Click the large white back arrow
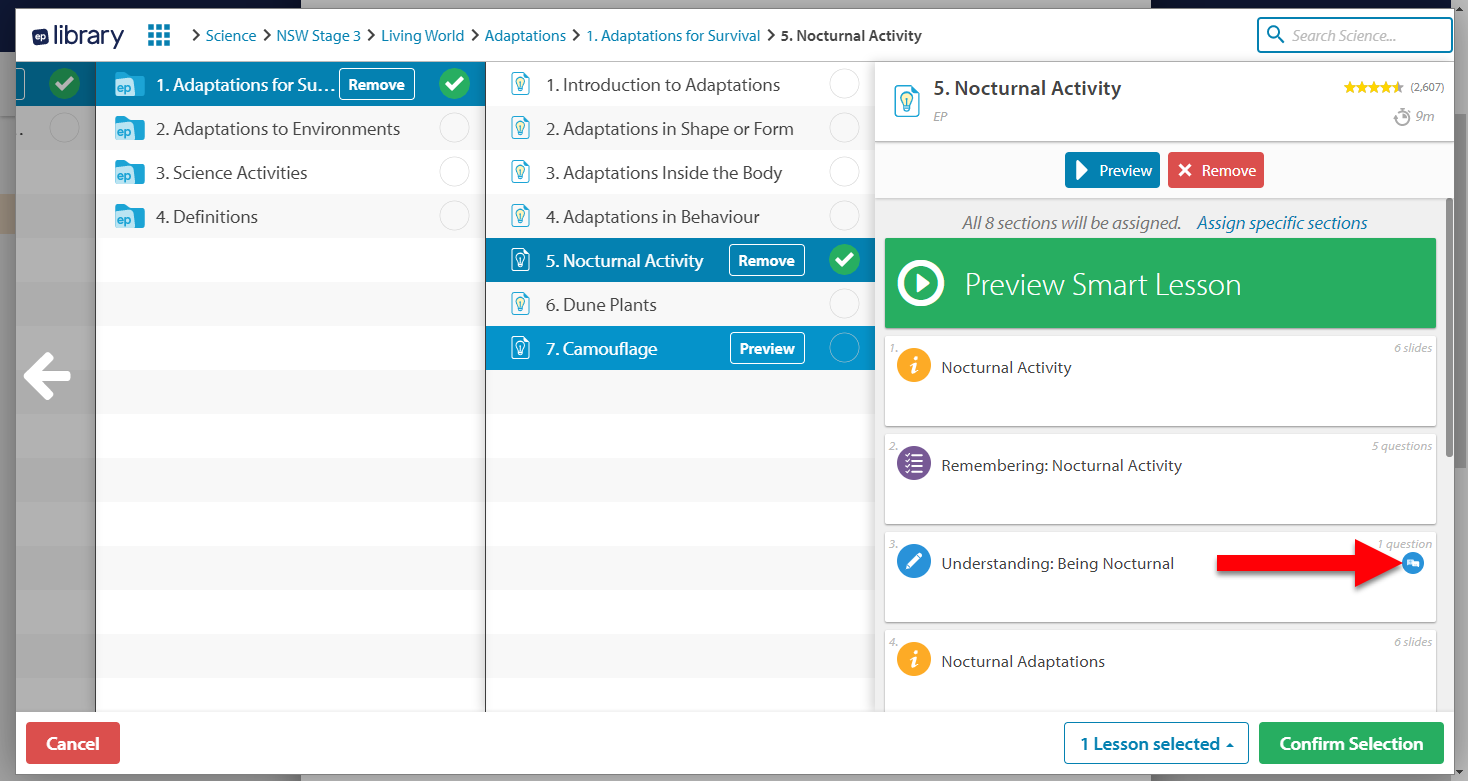The image size is (1468, 781). (47, 377)
